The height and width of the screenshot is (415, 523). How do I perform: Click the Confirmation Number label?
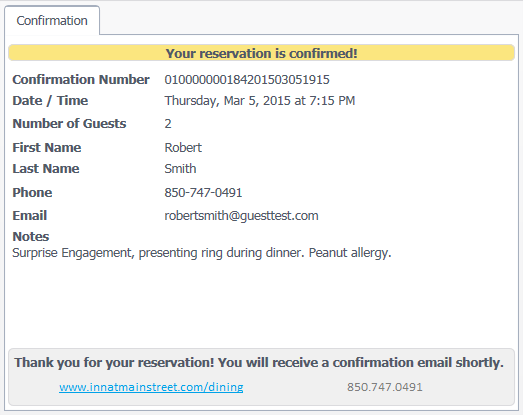[x=81, y=79]
